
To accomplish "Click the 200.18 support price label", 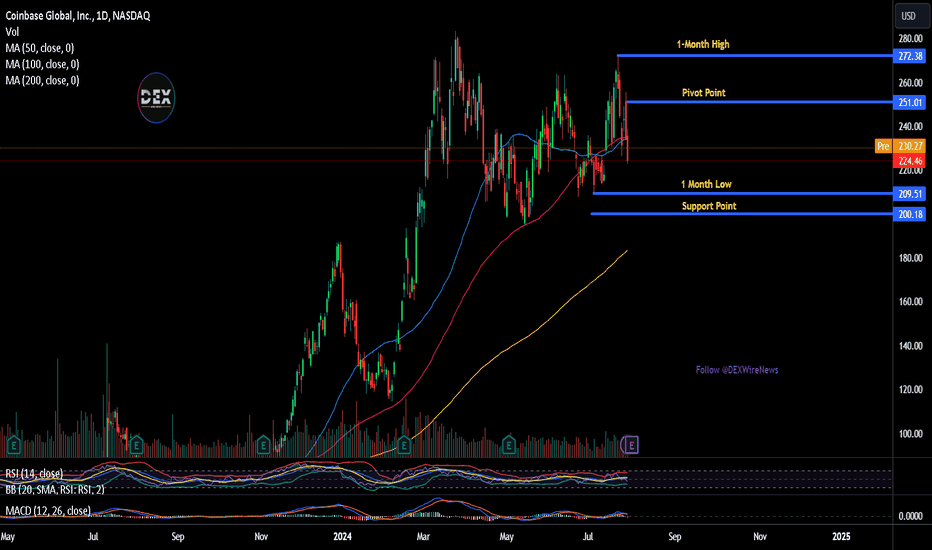I will tap(909, 214).
